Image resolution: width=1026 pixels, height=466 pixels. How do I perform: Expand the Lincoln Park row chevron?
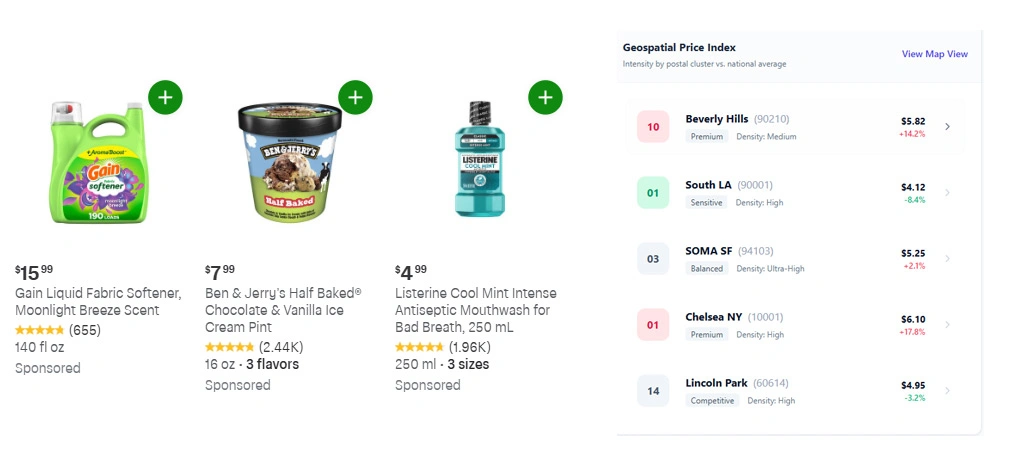tap(947, 391)
